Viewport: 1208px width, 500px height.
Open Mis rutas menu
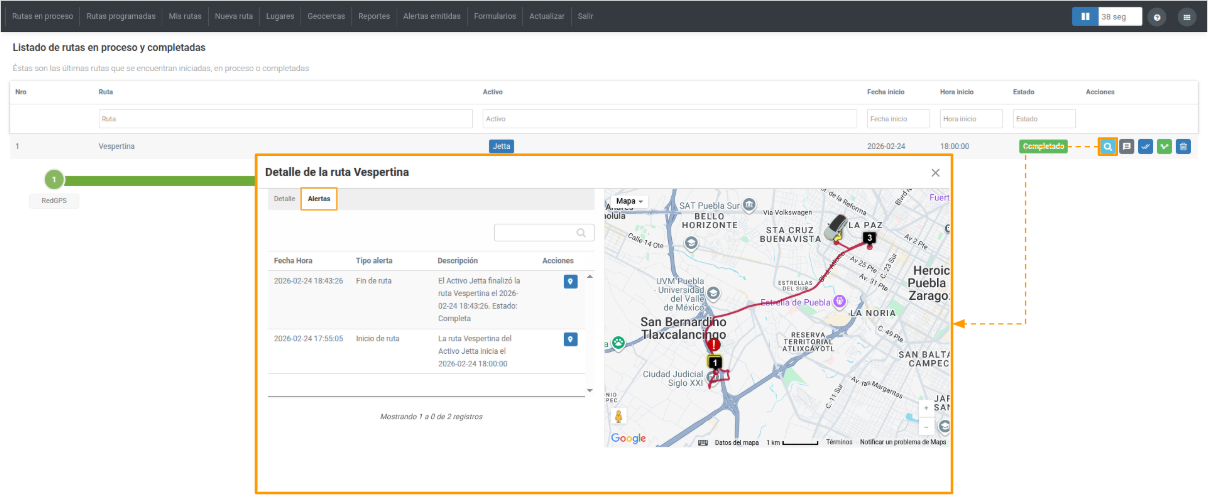(x=184, y=17)
